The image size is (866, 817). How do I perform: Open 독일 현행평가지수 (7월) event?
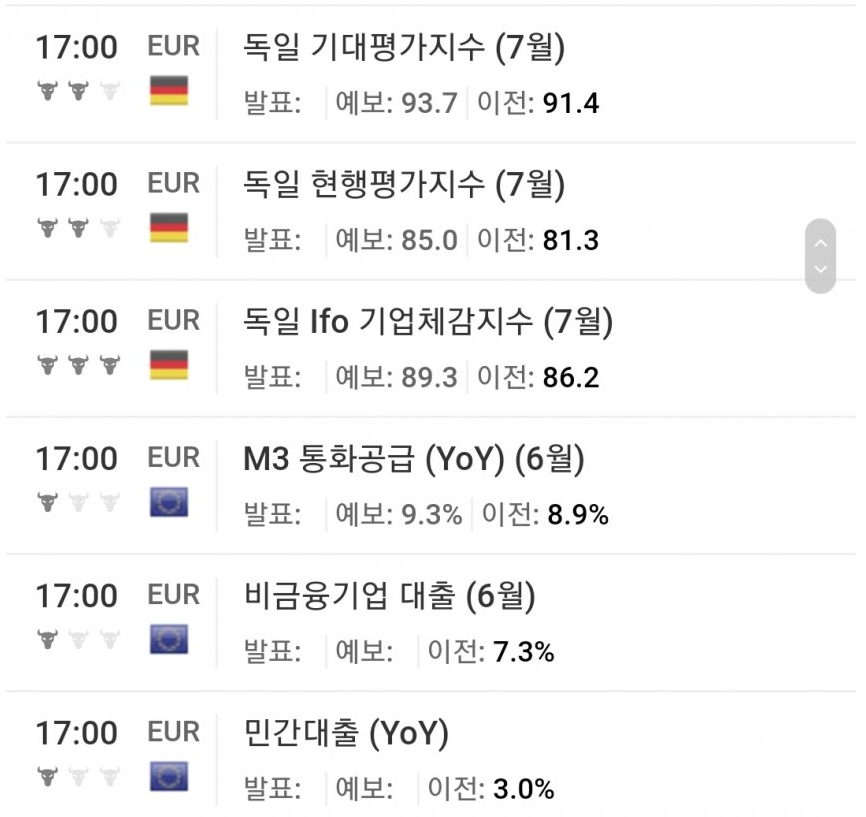404,184
